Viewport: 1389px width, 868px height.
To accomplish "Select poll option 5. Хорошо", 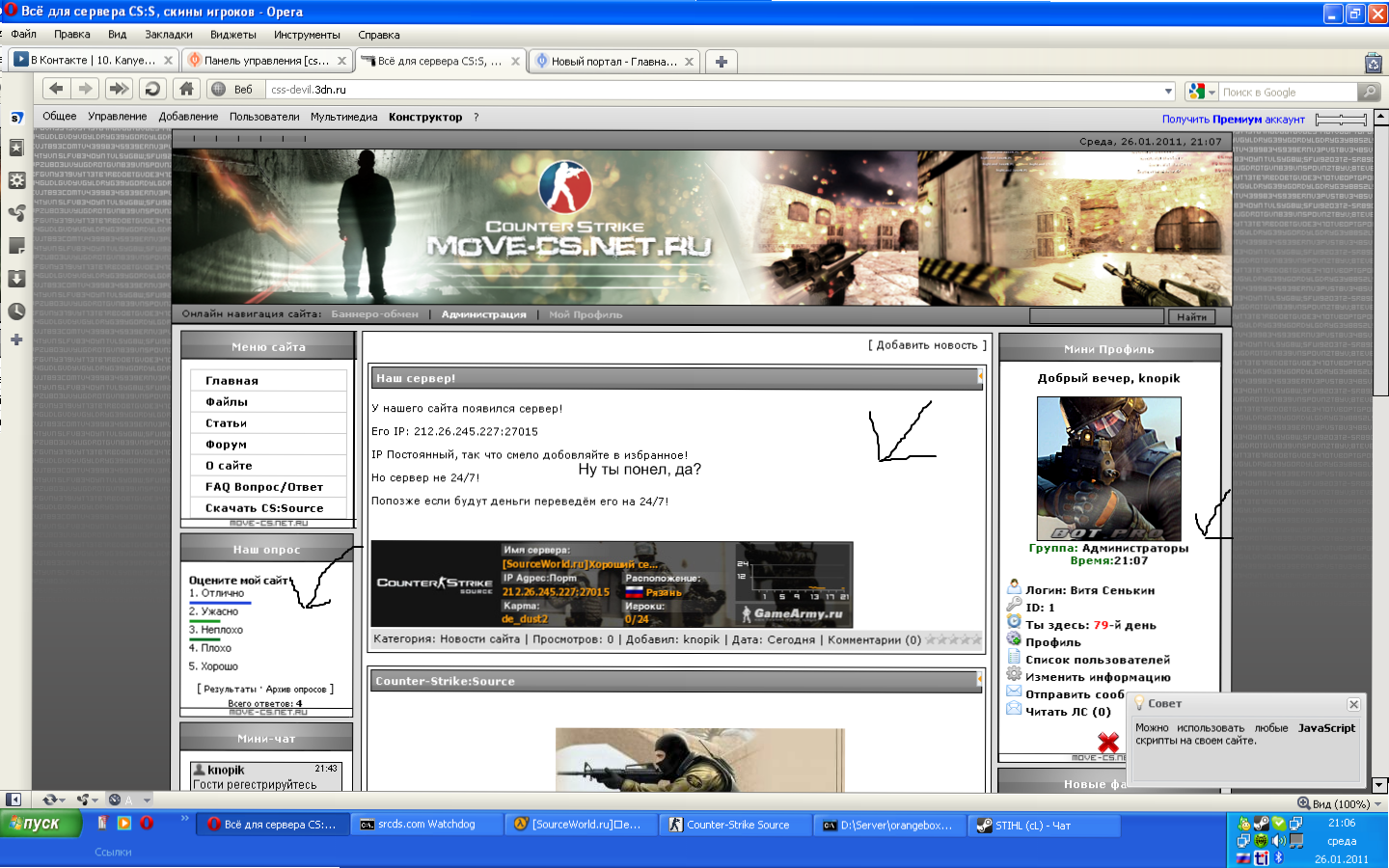I will [x=213, y=666].
